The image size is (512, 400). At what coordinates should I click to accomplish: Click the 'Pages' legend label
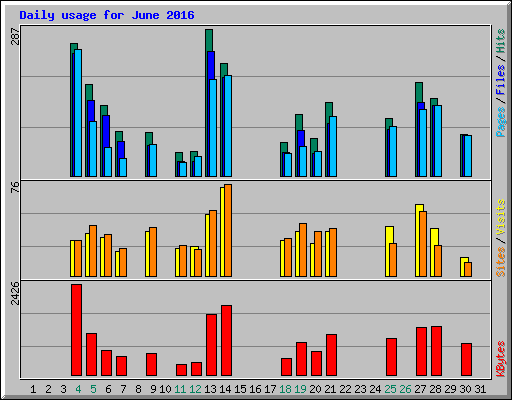click(500, 122)
